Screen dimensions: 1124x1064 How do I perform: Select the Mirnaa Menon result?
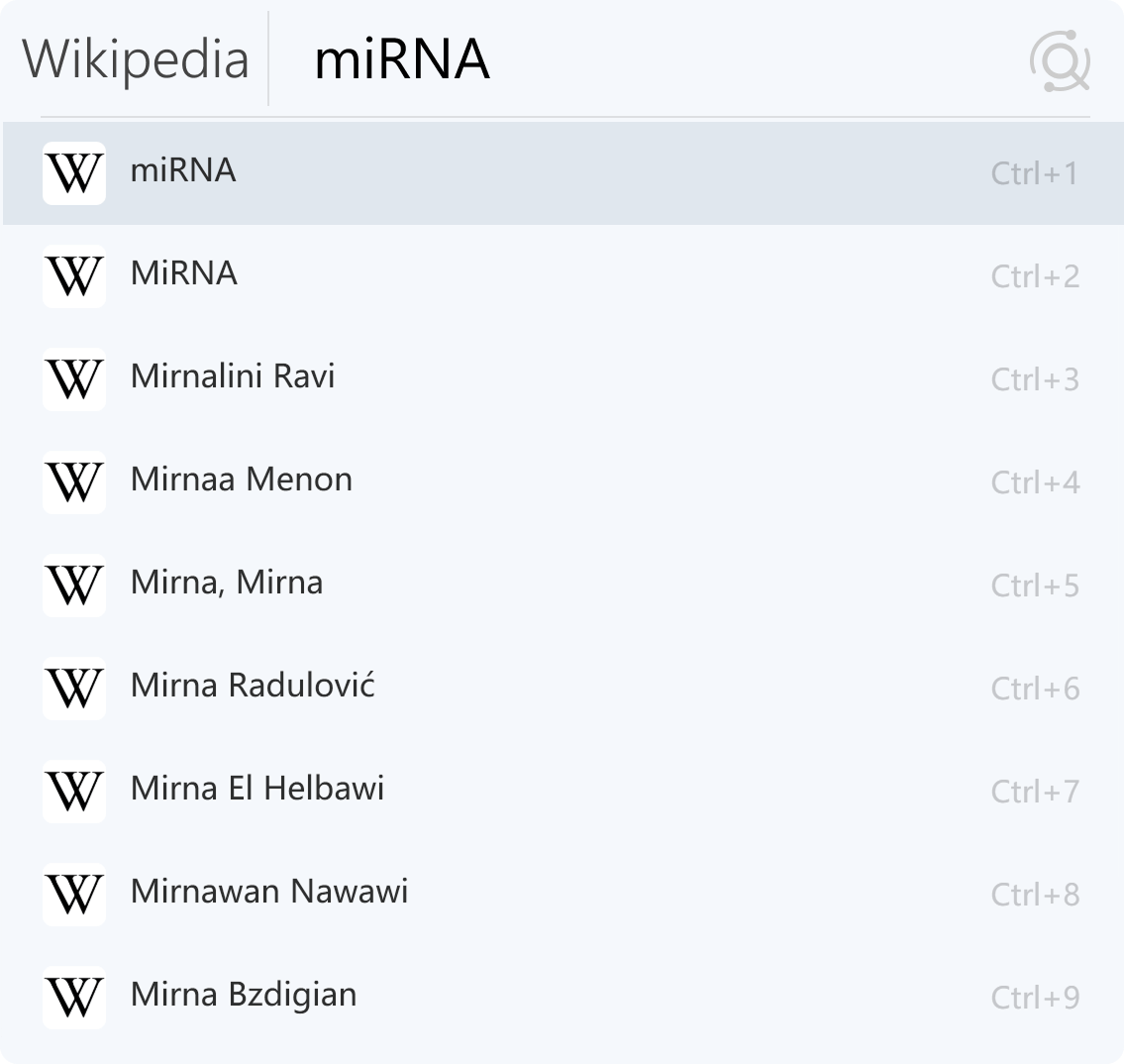click(563, 482)
